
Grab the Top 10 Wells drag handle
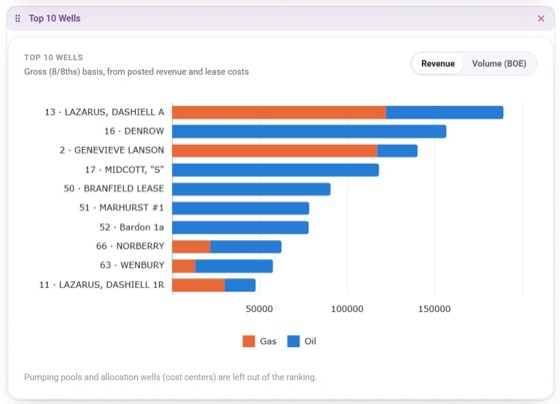click(18, 19)
